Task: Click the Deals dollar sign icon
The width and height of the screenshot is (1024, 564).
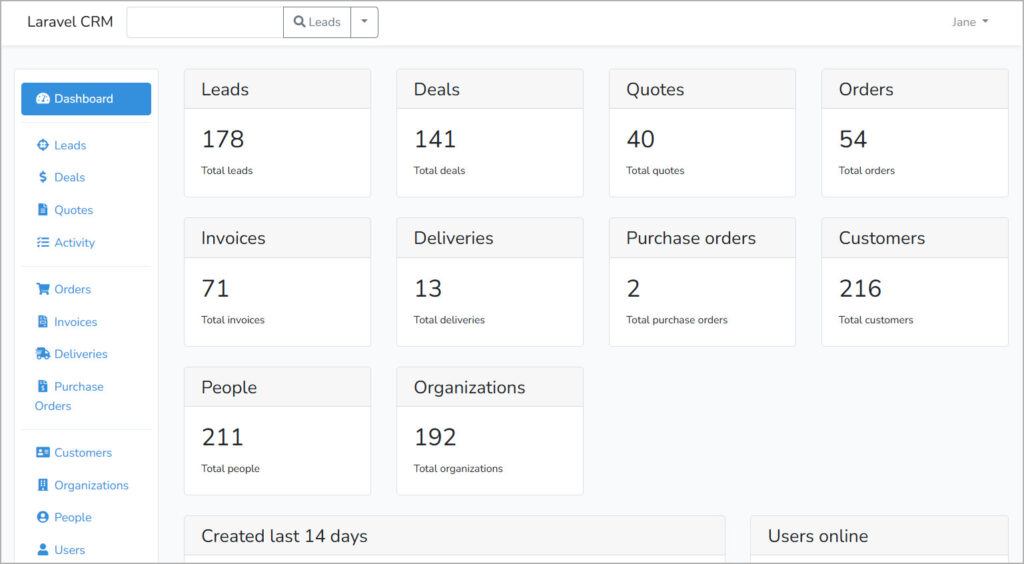Action: click(42, 177)
